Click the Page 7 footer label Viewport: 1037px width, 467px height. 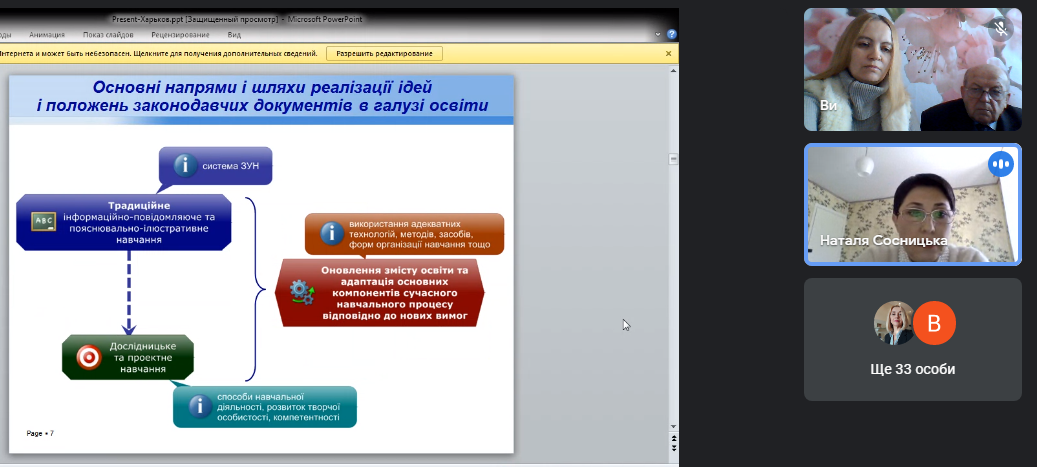pyautogui.click(x=40, y=433)
